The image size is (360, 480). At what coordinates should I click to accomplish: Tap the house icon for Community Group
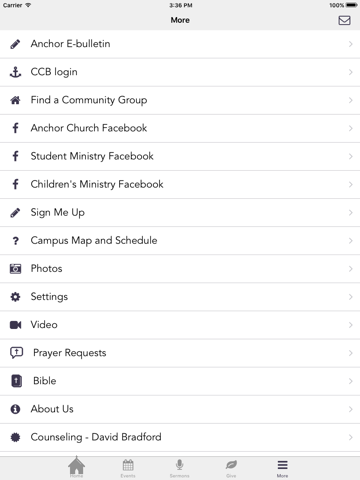pos(15,100)
